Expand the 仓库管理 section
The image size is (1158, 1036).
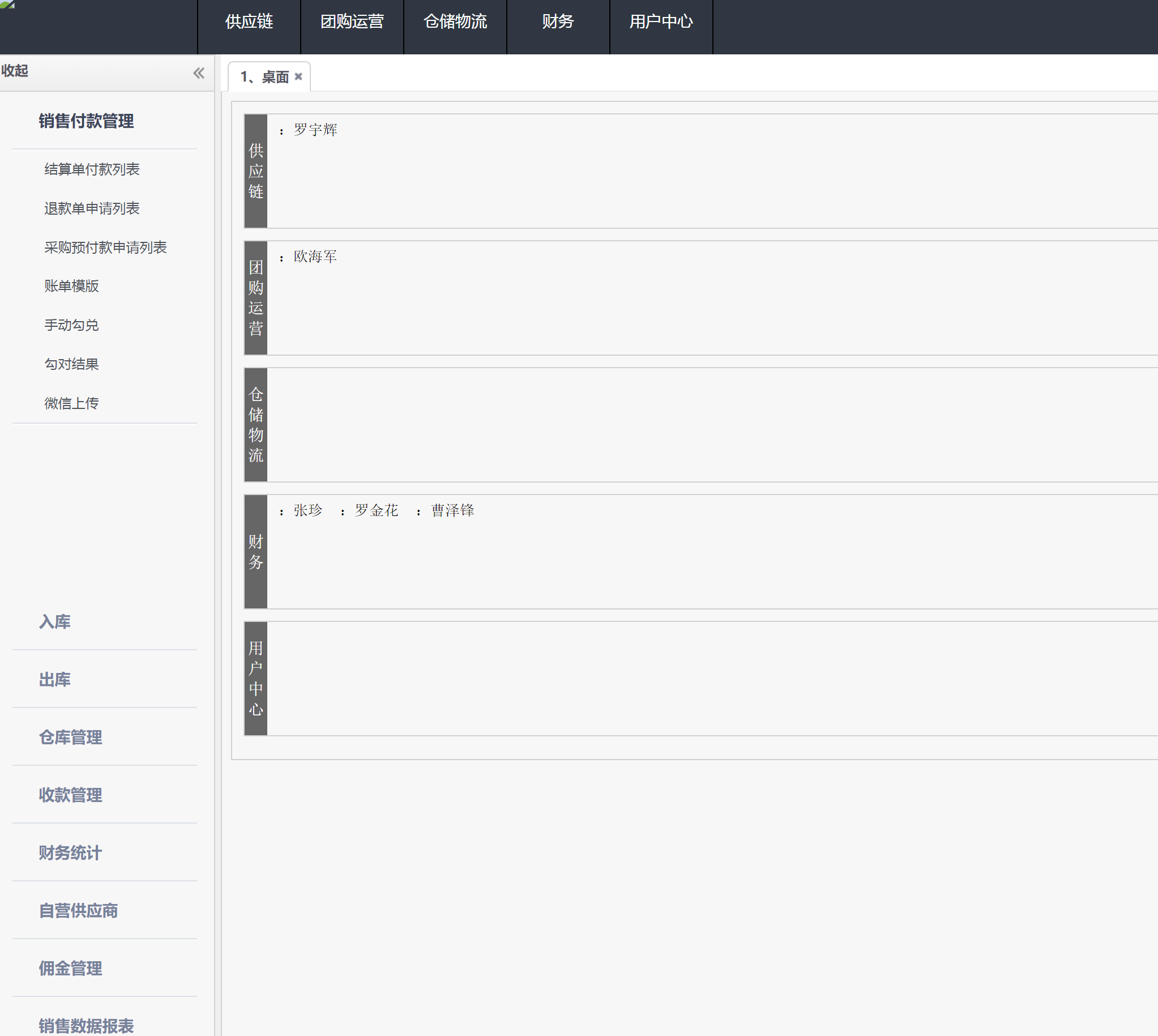point(71,736)
